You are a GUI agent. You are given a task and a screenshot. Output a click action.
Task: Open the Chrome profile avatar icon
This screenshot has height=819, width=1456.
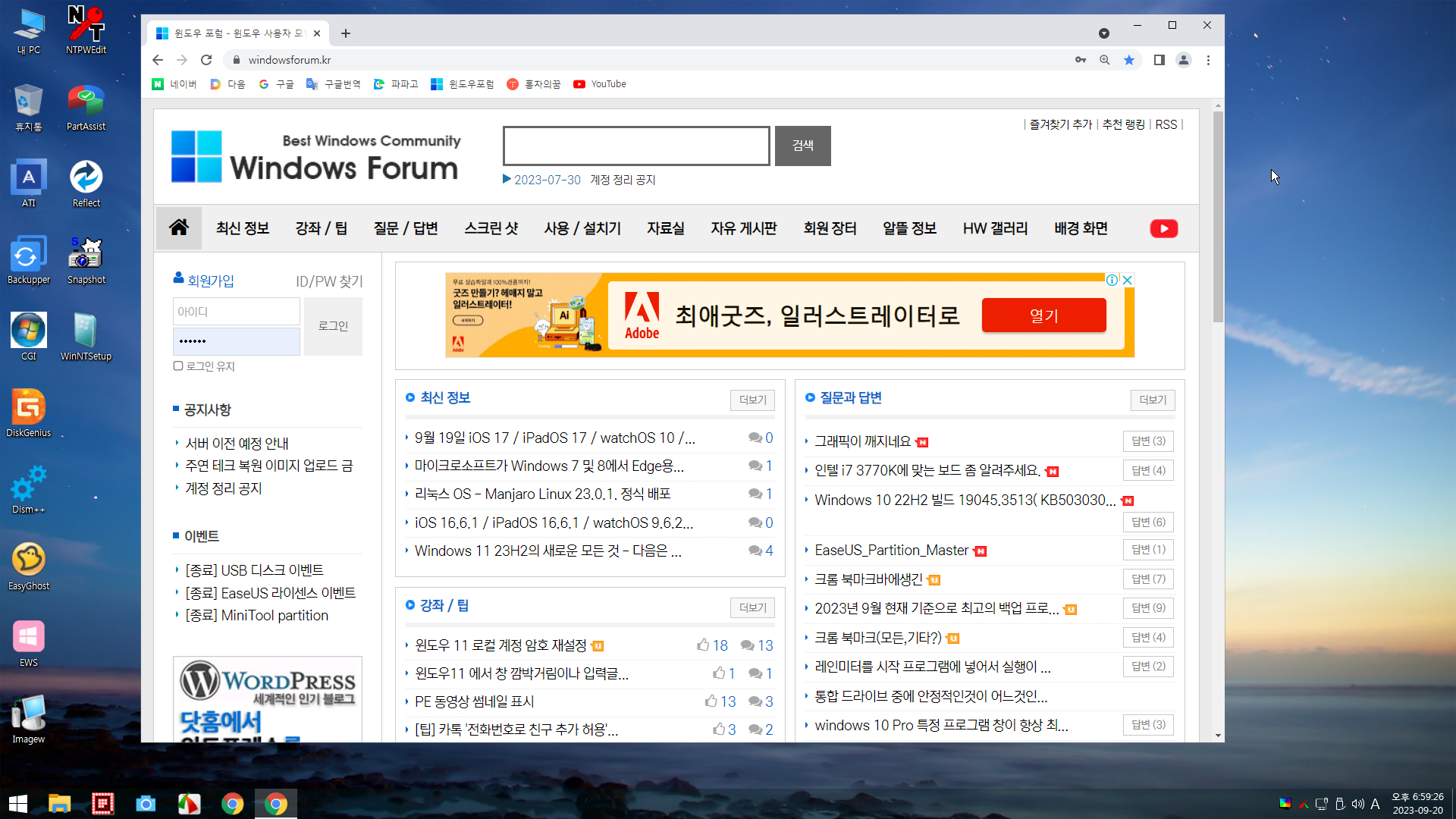(x=1184, y=60)
